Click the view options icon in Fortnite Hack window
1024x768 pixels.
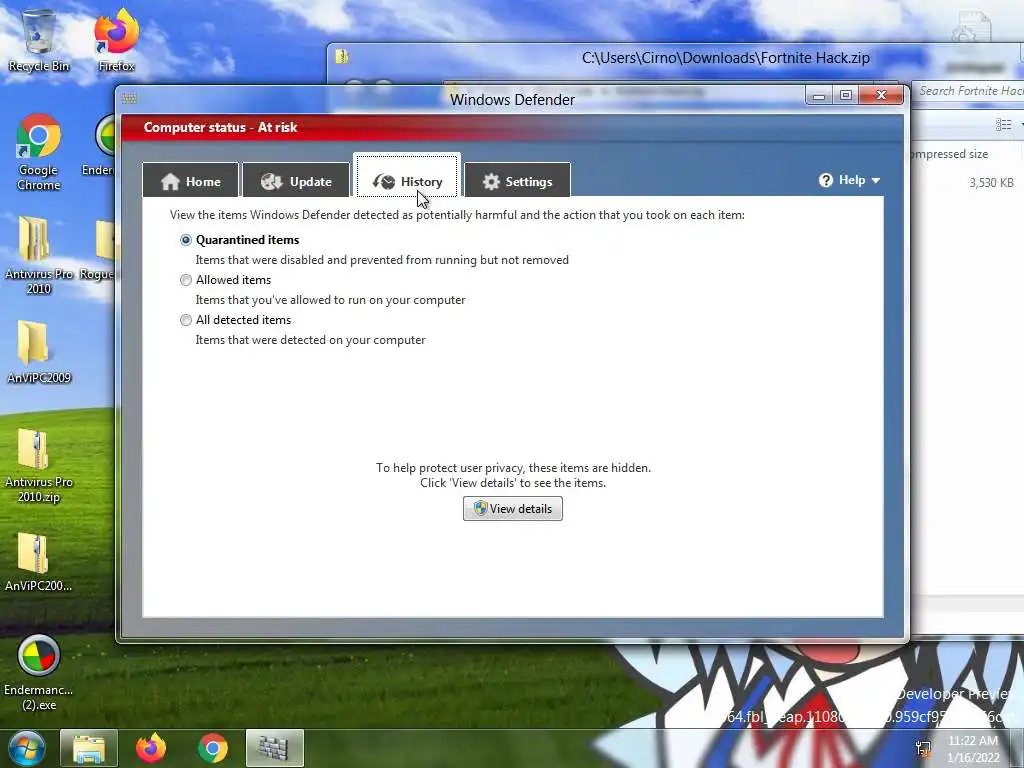(x=1004, y=124)
